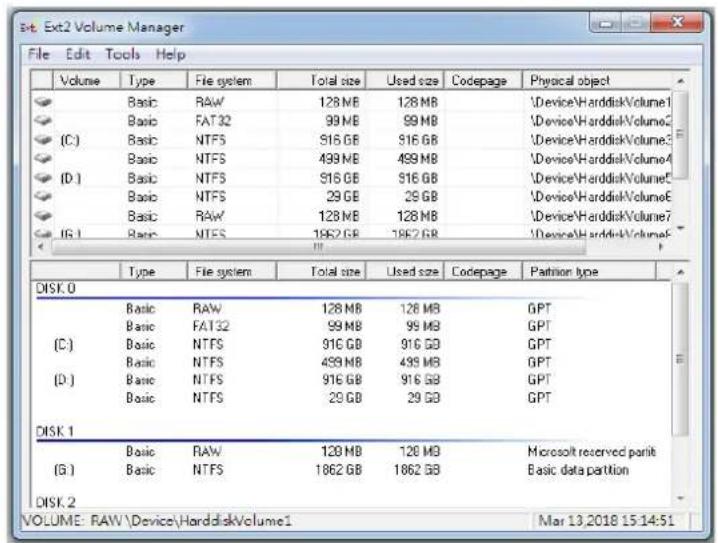
Task: Select (G:) partition under DISK 1
Action: tap(64, 470)
